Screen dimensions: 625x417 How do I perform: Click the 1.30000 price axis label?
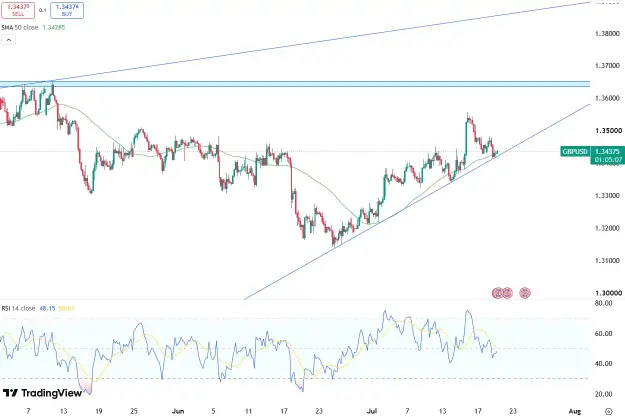tap(609, 293)
